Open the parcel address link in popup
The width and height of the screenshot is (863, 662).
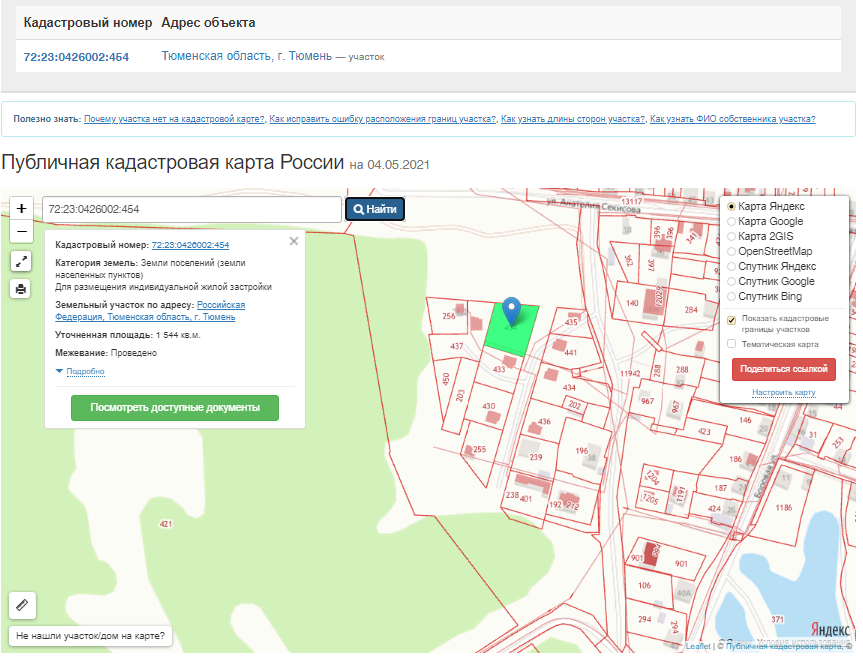click(150, 311)
